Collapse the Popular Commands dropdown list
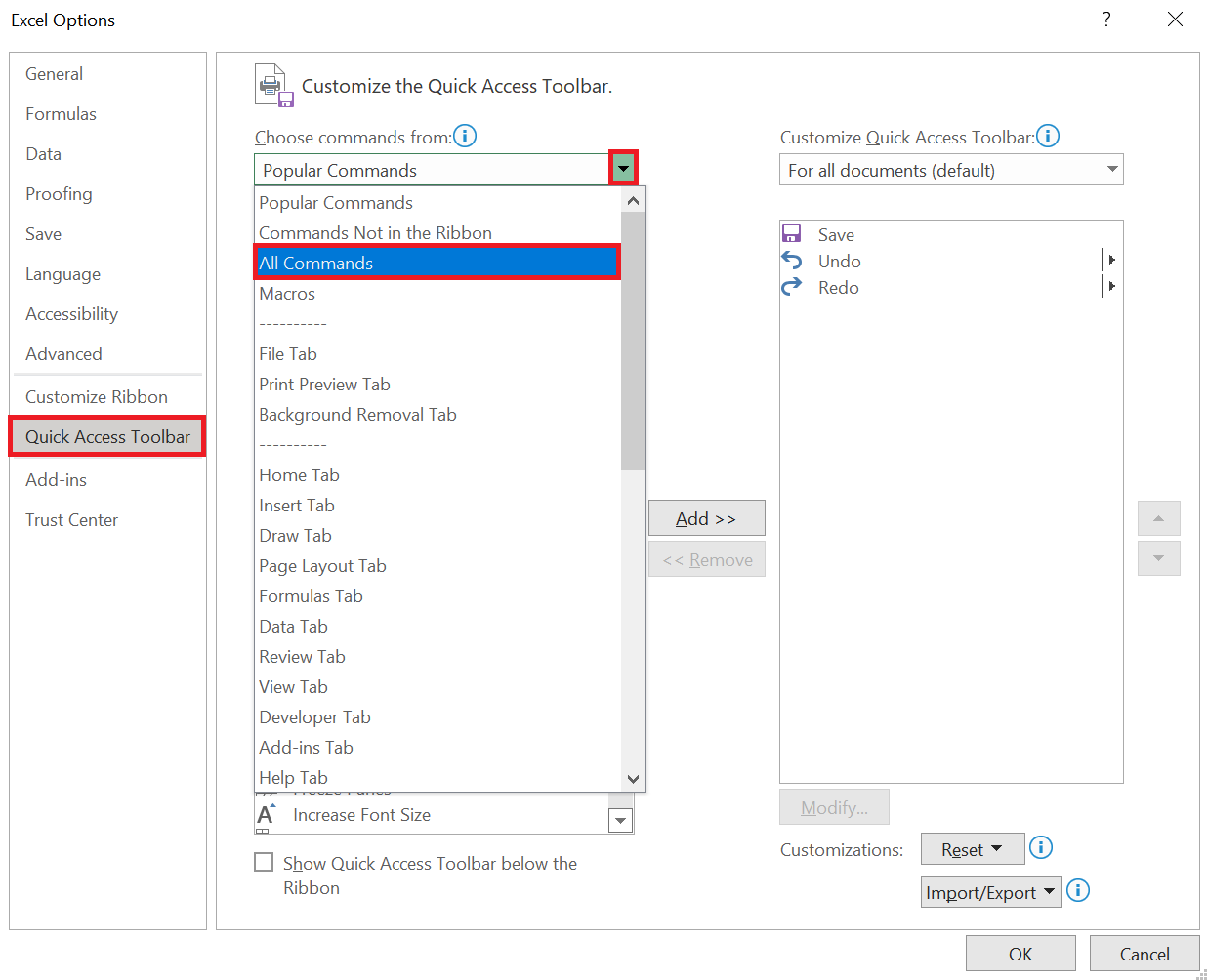Image resolution: width=1207 pixels, height=980 pixels. point(623,167)
